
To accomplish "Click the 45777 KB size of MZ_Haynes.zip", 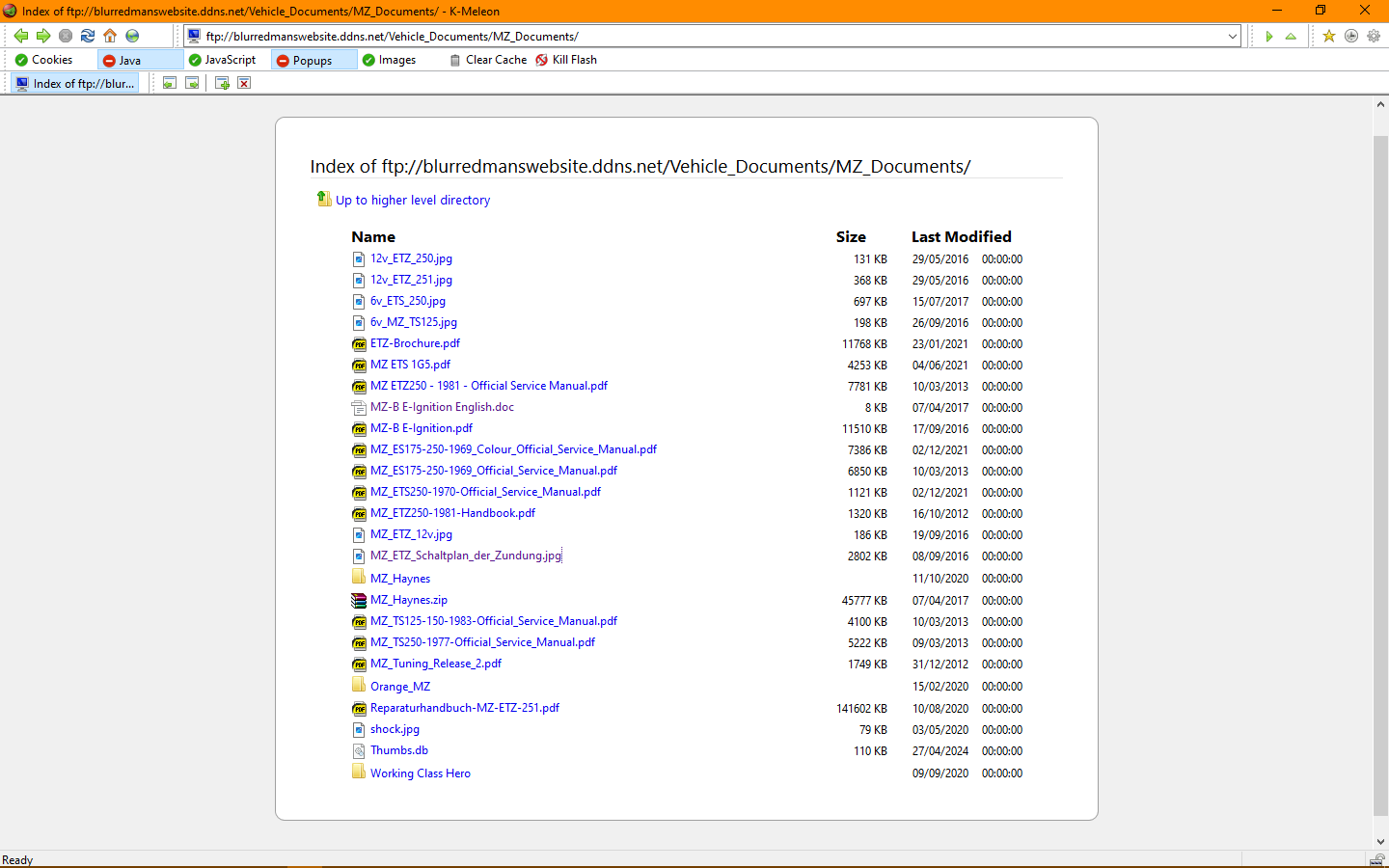I will tap(864, 601).
